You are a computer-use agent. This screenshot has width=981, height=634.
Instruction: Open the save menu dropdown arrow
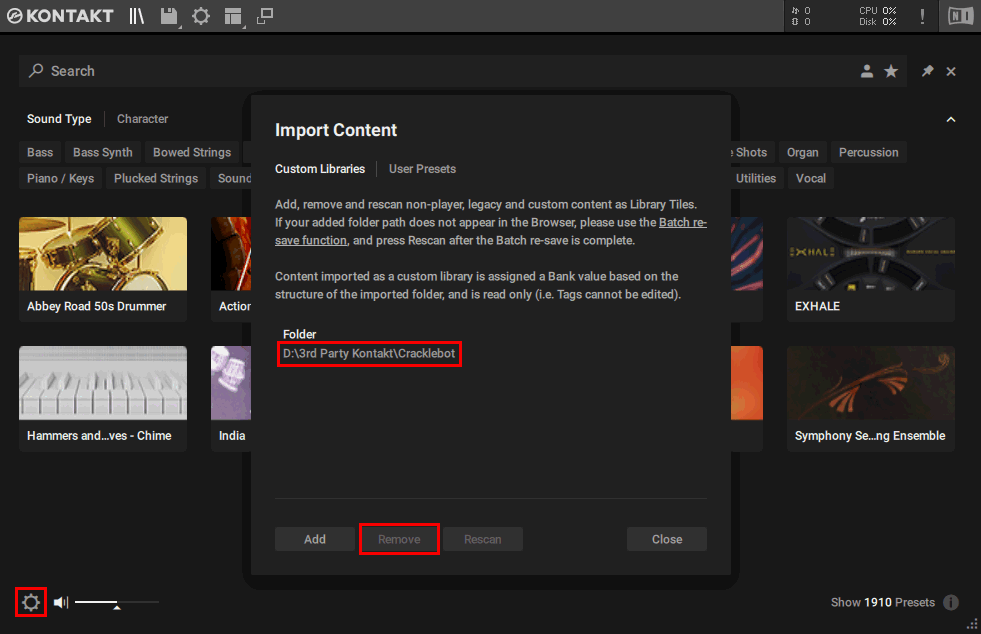coord(180,25)
